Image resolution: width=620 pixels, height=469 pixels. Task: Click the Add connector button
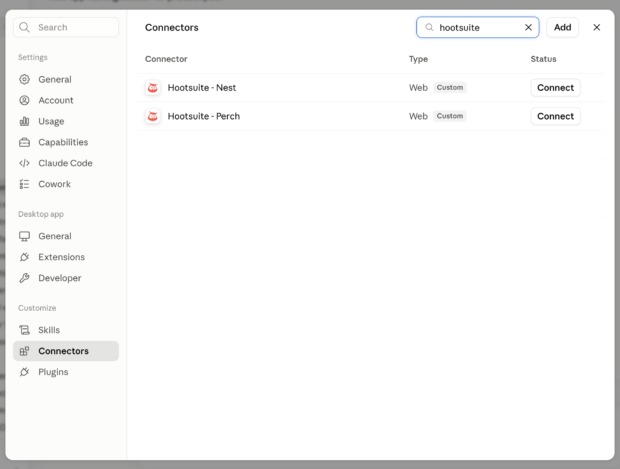point(562,27)
